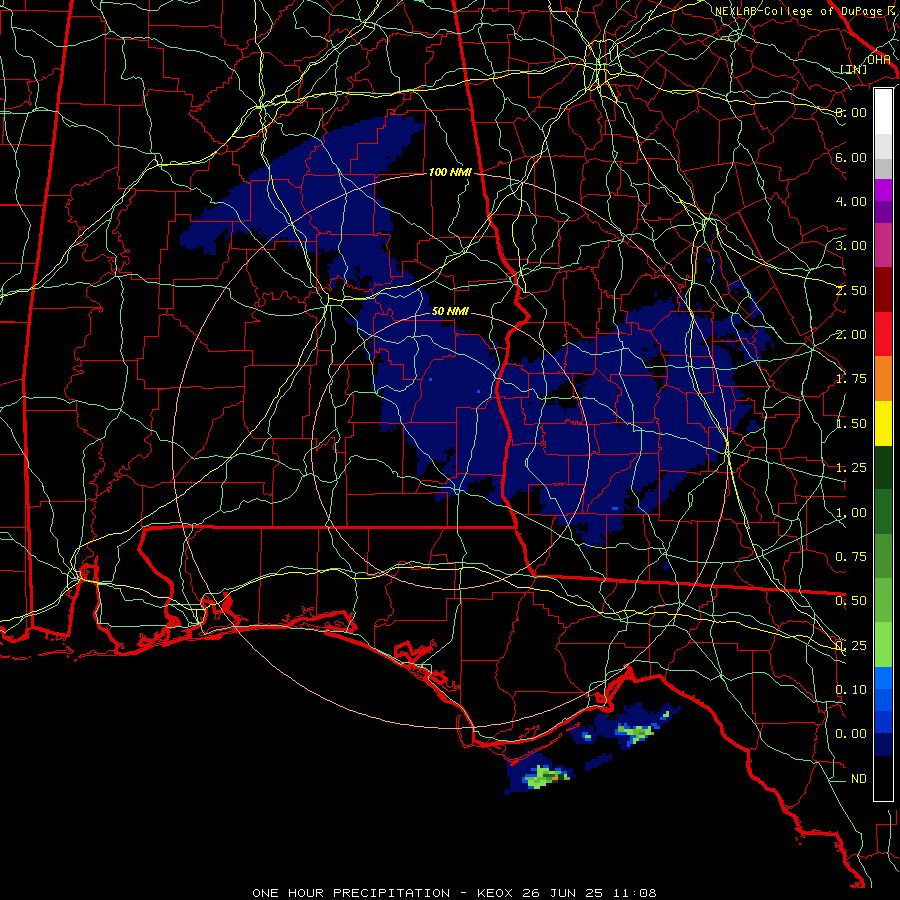This screenshot has width=900, height=900.
Task: Select the darkest green swatch beside 1.25
Action: click(x=883, y=468)
